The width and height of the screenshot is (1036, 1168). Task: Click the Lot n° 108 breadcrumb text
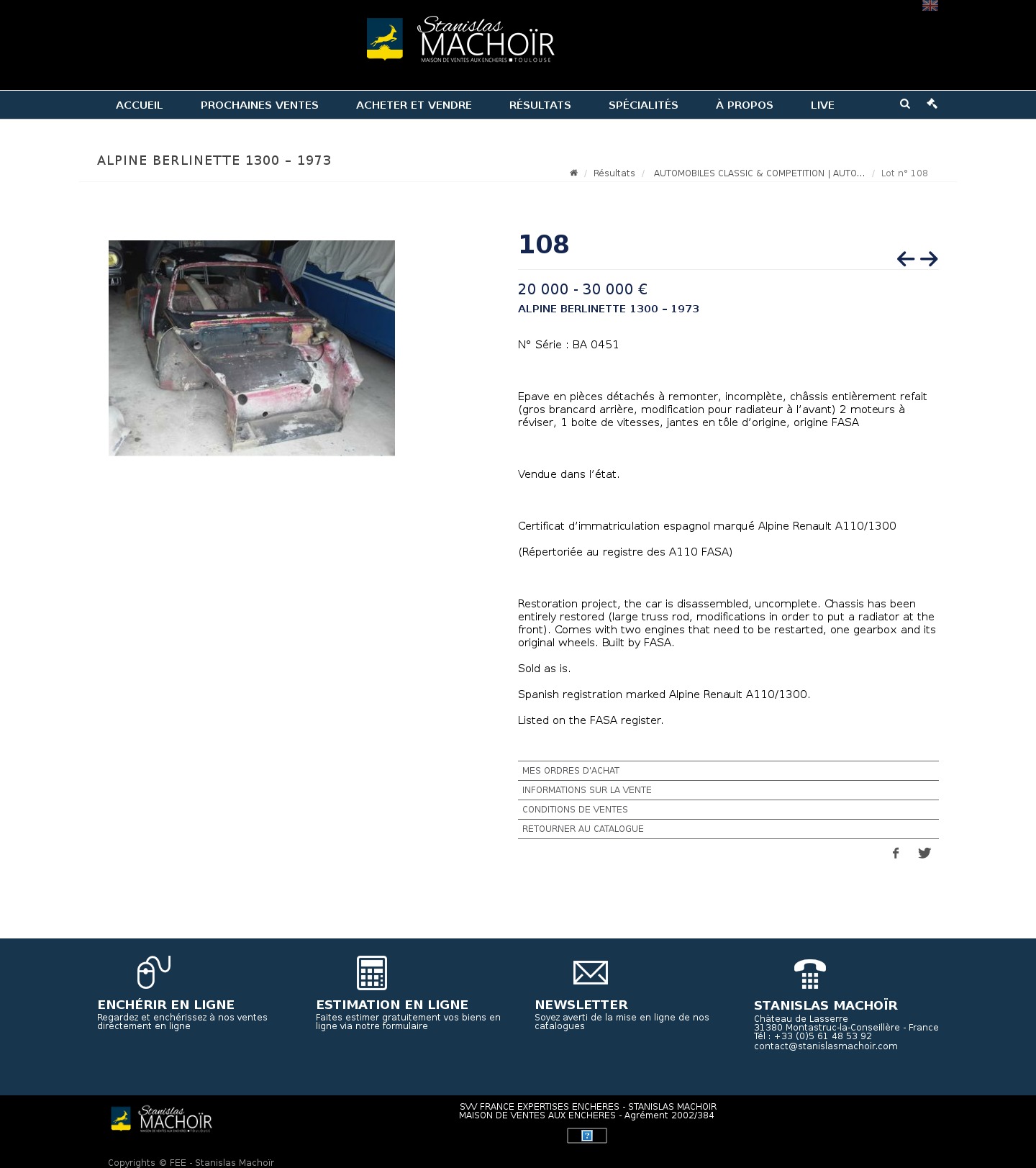[904, 173]
